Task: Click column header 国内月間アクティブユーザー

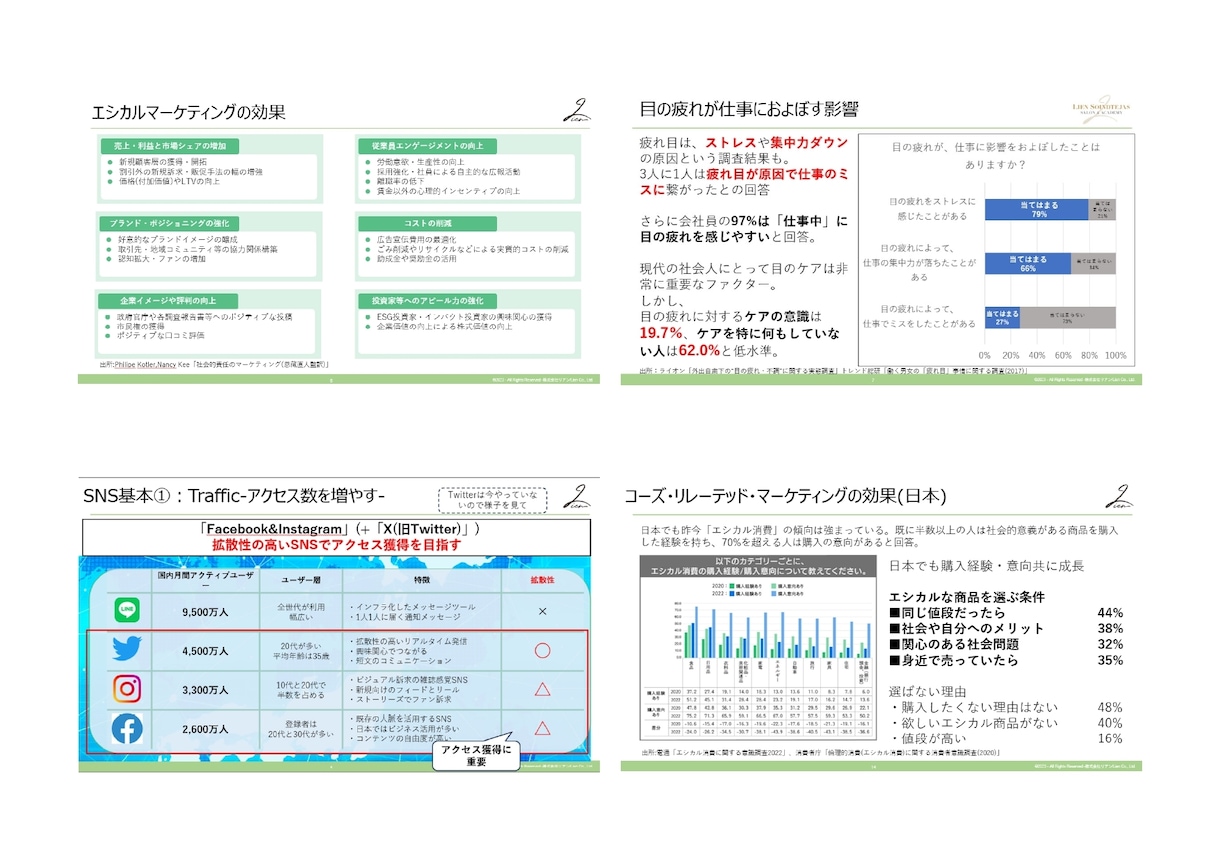Action: [205, 582]
